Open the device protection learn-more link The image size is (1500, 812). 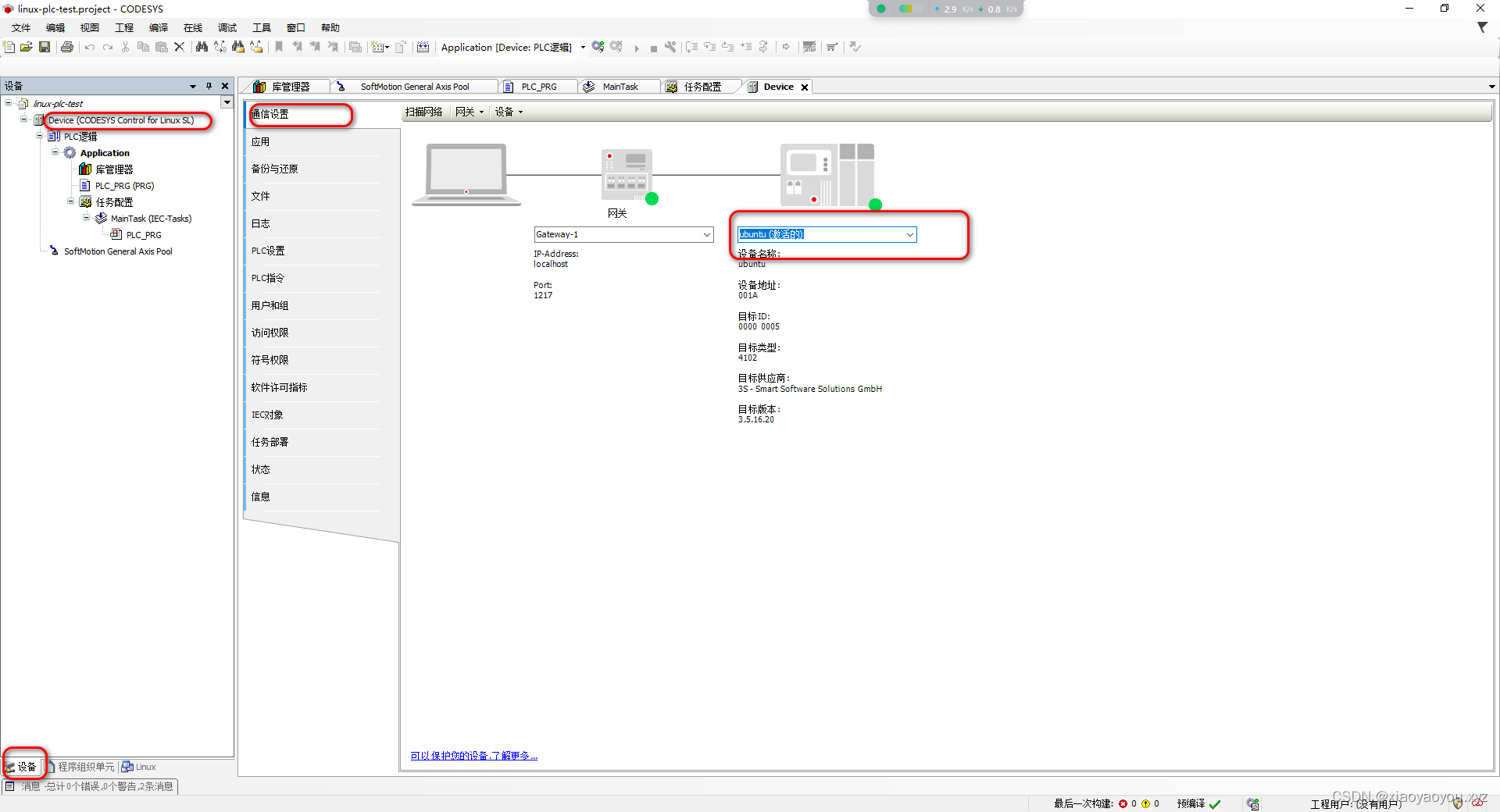coord(474,755)
